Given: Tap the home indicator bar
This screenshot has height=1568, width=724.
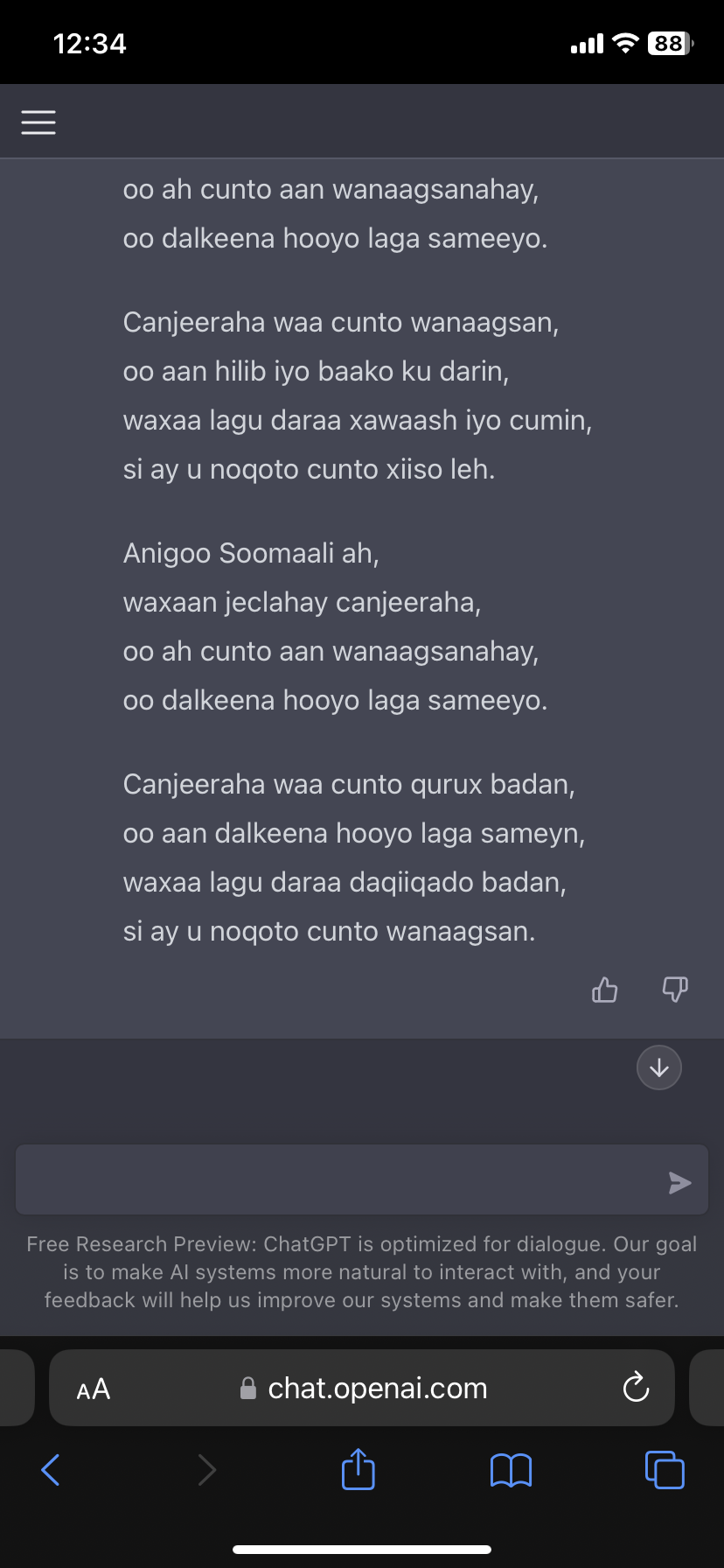Looking at the screenshot, I should [x=362, y=1550].
